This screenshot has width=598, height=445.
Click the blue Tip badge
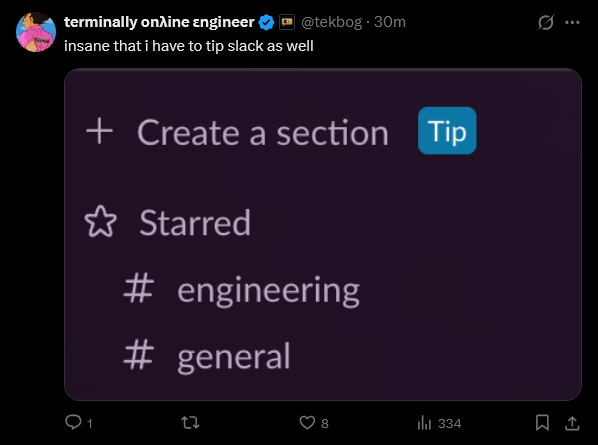coord(447,130)
